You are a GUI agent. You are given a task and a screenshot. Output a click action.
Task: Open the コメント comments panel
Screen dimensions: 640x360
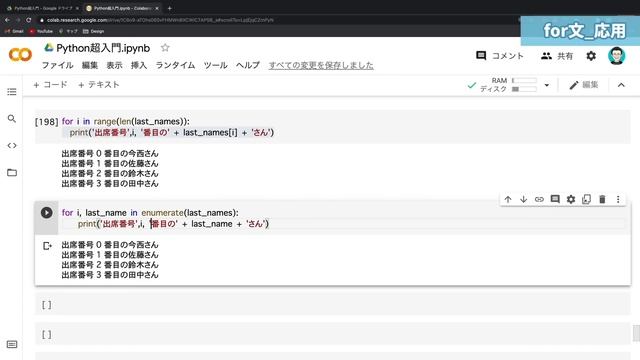tap(500, 56)
